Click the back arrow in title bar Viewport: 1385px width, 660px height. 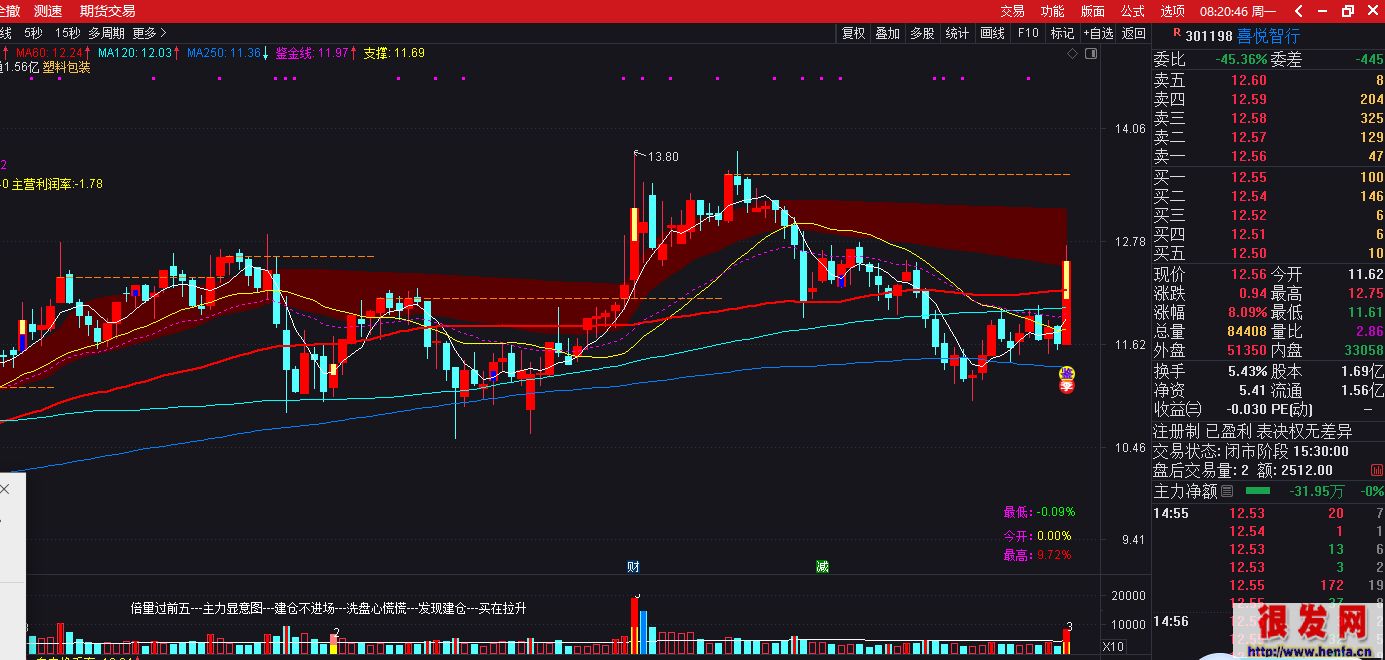pyautogui.click(x=1298, y=11)
